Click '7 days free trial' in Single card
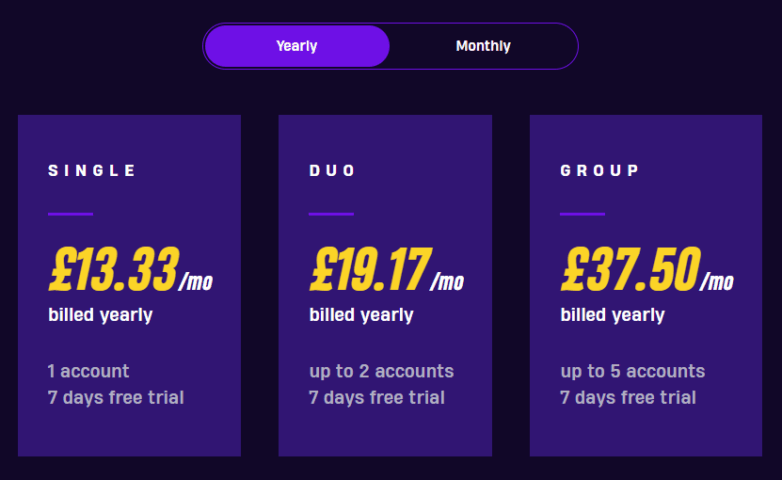This screenshot has width=782, height=480. click(x=116, y=397)
